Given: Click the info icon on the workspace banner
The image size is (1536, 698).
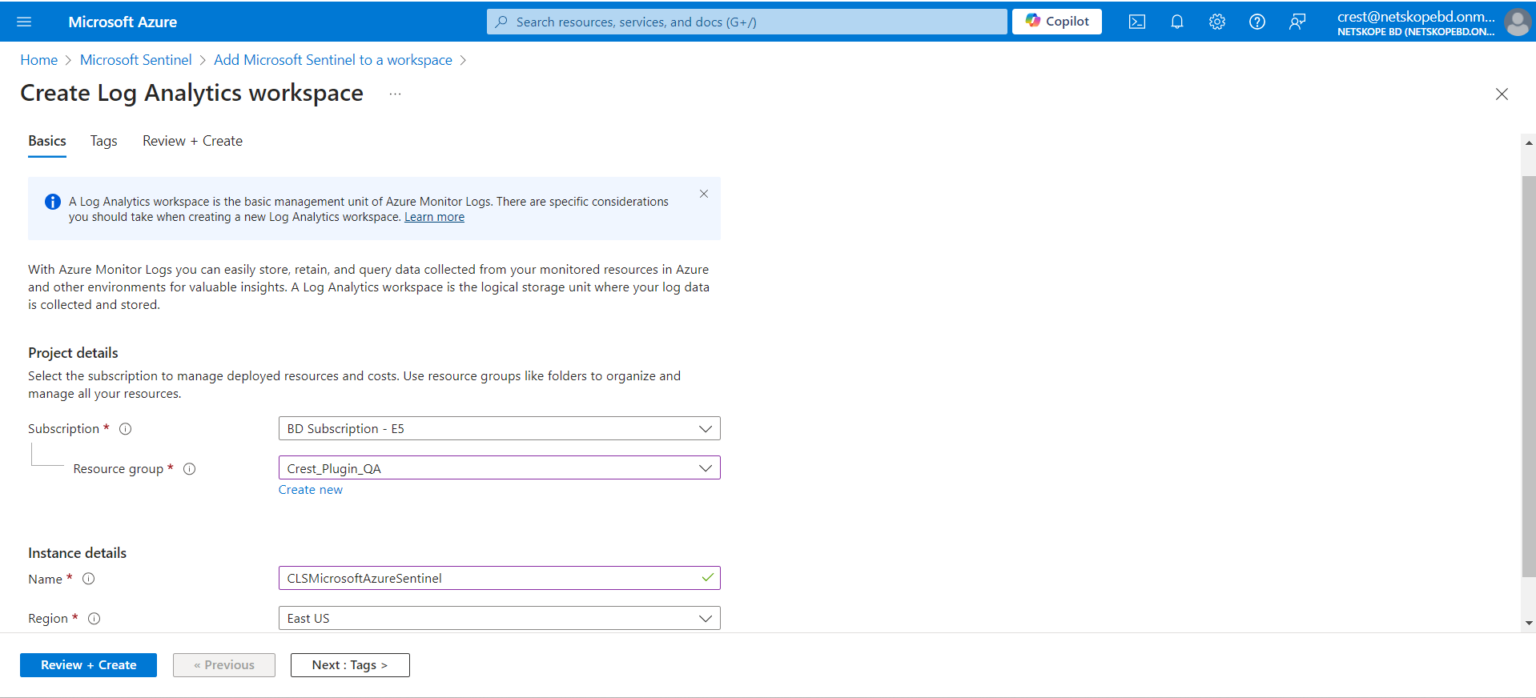Looking at the screenshot, I should [x=52, y=201].
